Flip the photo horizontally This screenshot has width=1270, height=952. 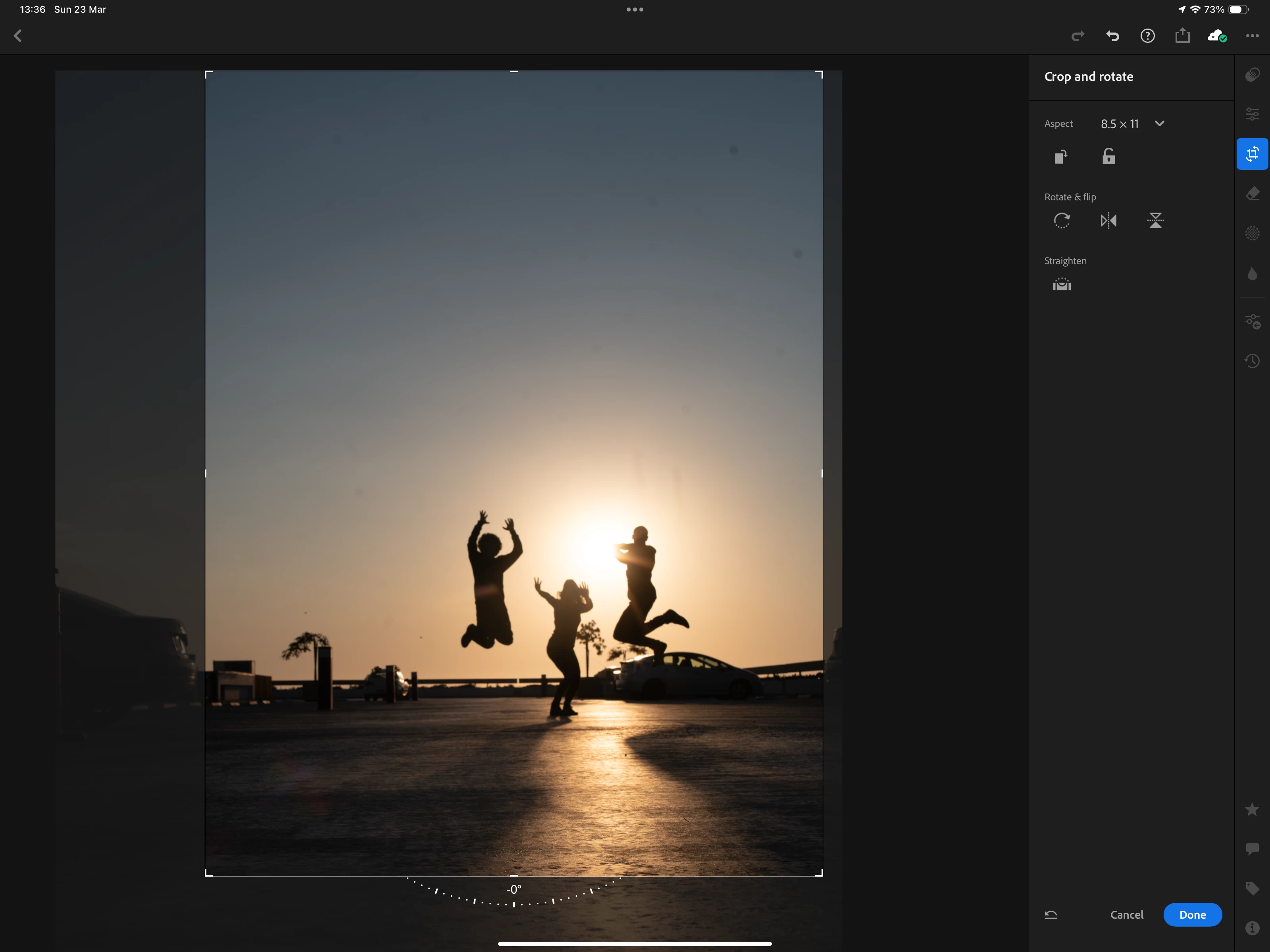[x=1108, y=221]
